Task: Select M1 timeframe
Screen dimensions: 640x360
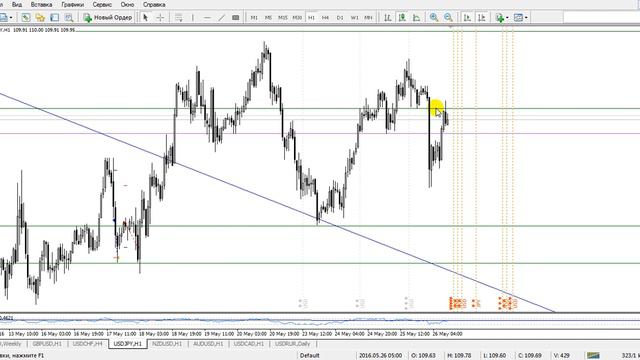Action: point(254,18)
